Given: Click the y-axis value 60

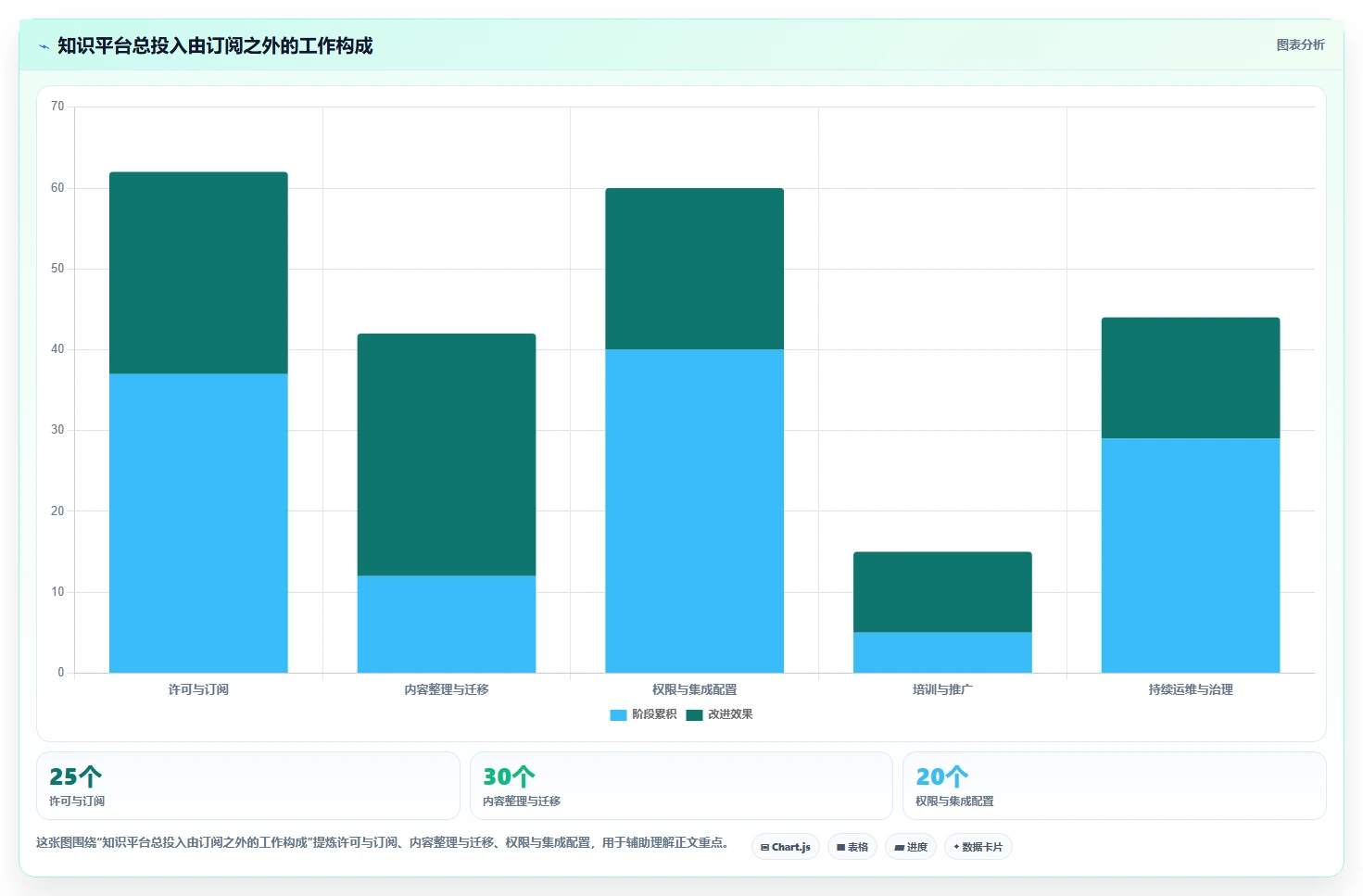Looking at the screenshot, I should click(57, 188).
